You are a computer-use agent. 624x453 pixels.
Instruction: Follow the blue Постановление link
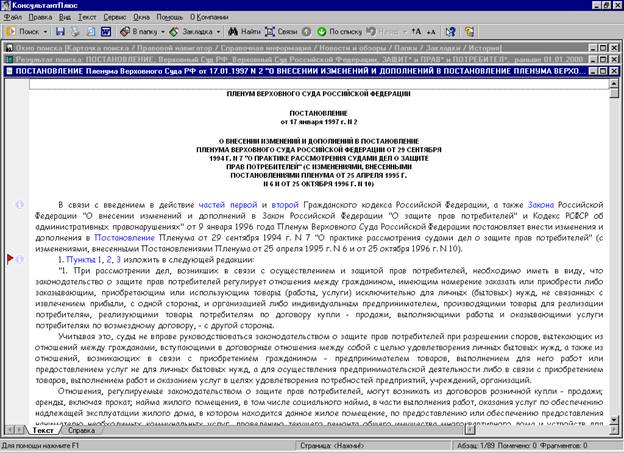tap(124, 238)
